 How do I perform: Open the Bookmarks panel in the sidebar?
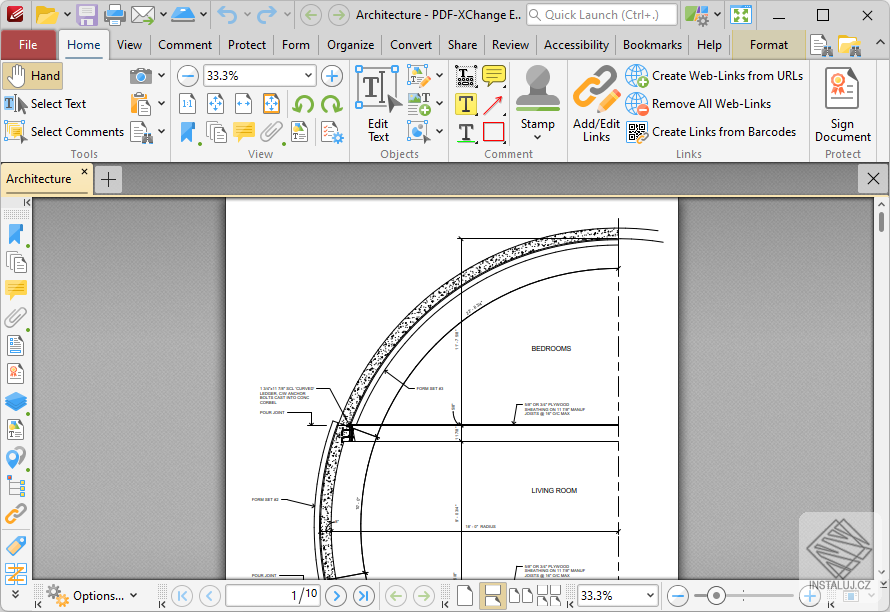15,233
